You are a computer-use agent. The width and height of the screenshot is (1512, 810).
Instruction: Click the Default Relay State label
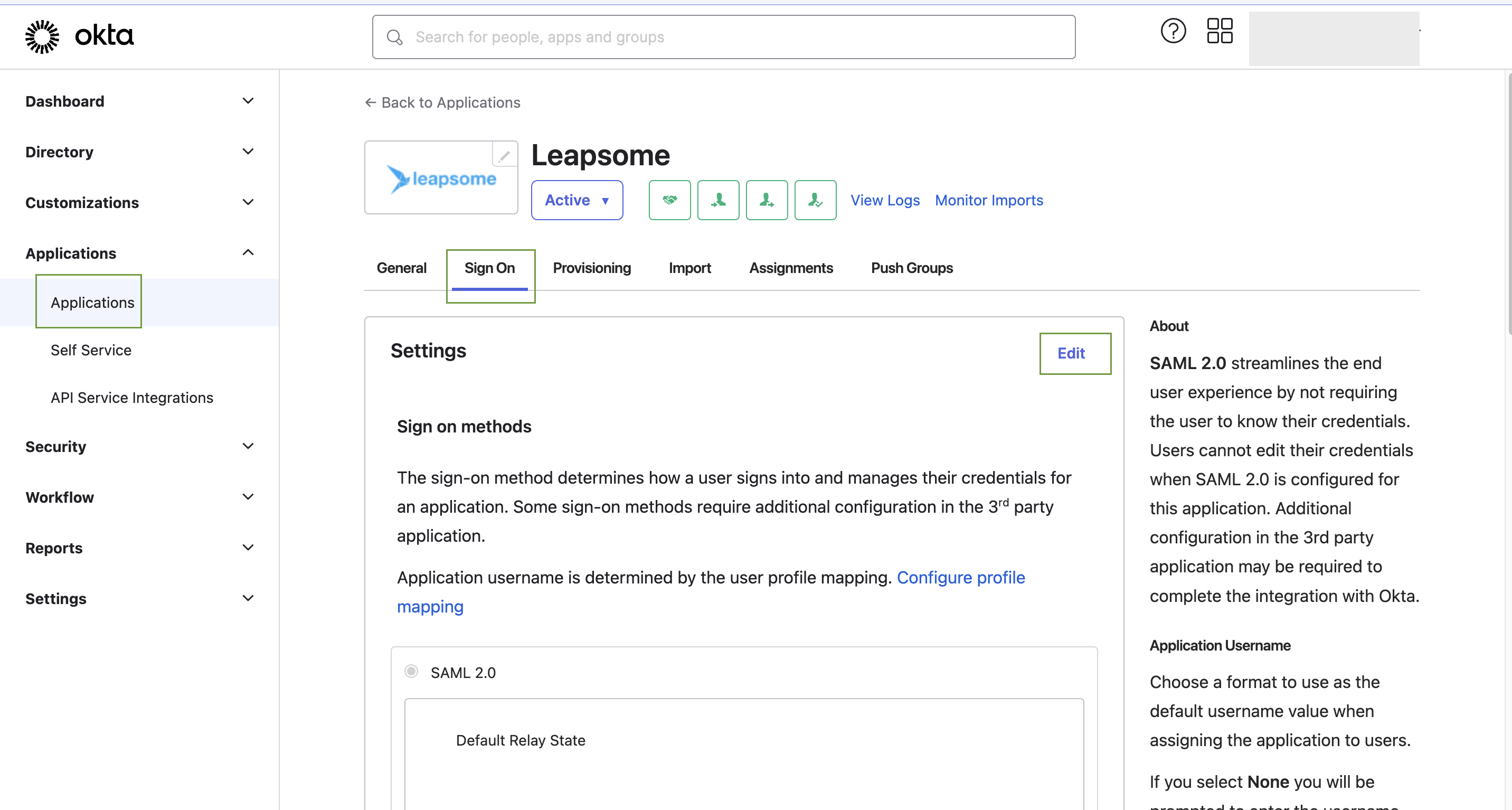click(x=521, y=740)
